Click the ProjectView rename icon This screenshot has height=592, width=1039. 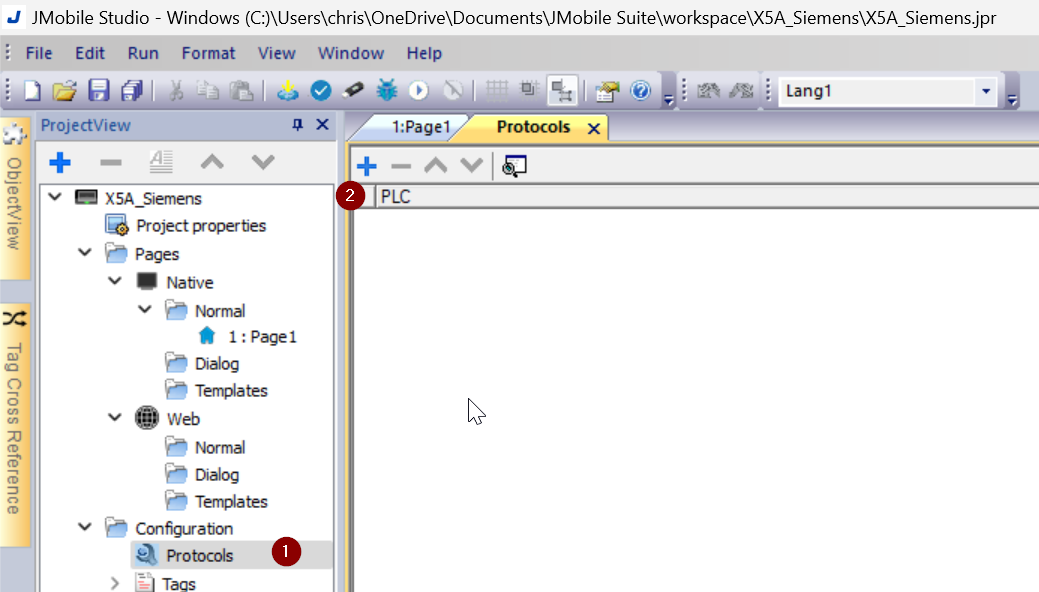click(x=161, y=162)
